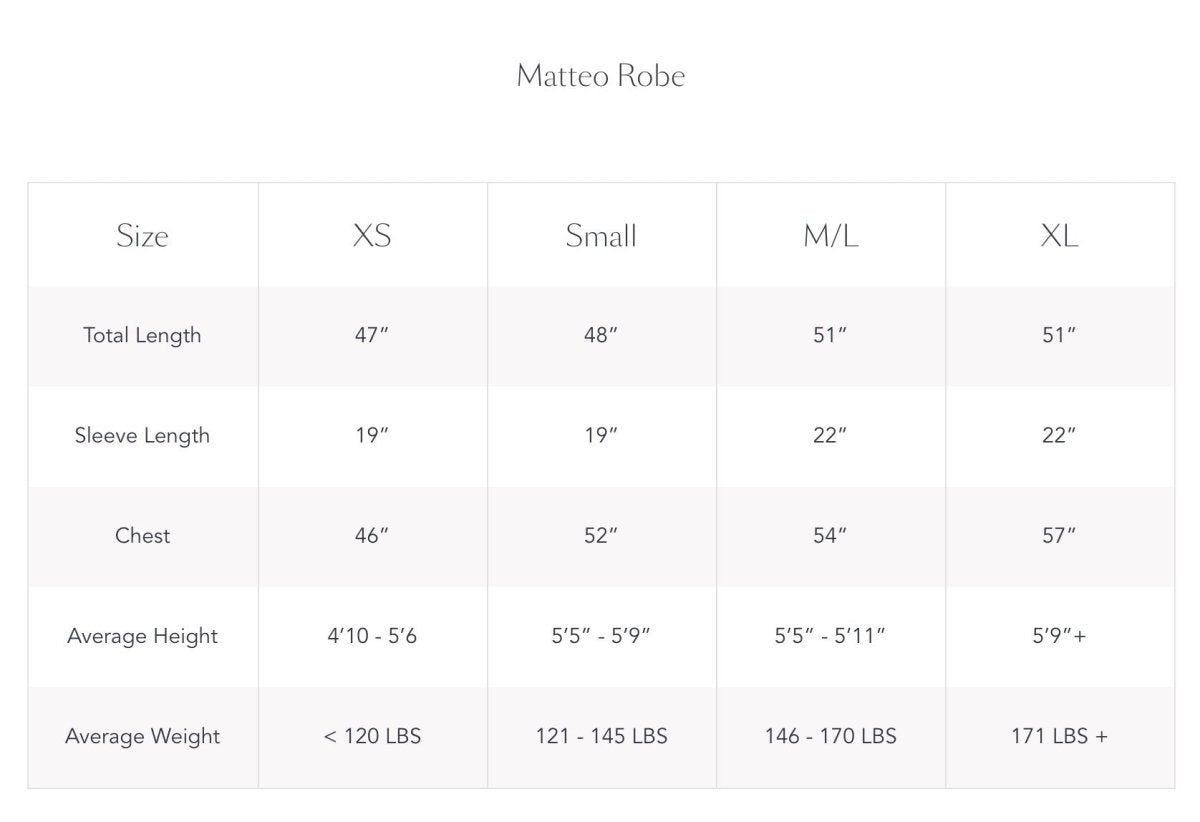The height and width of the screenshot is (822, 1200).
Task: Click the Chest row label
Action: (142, 536)
